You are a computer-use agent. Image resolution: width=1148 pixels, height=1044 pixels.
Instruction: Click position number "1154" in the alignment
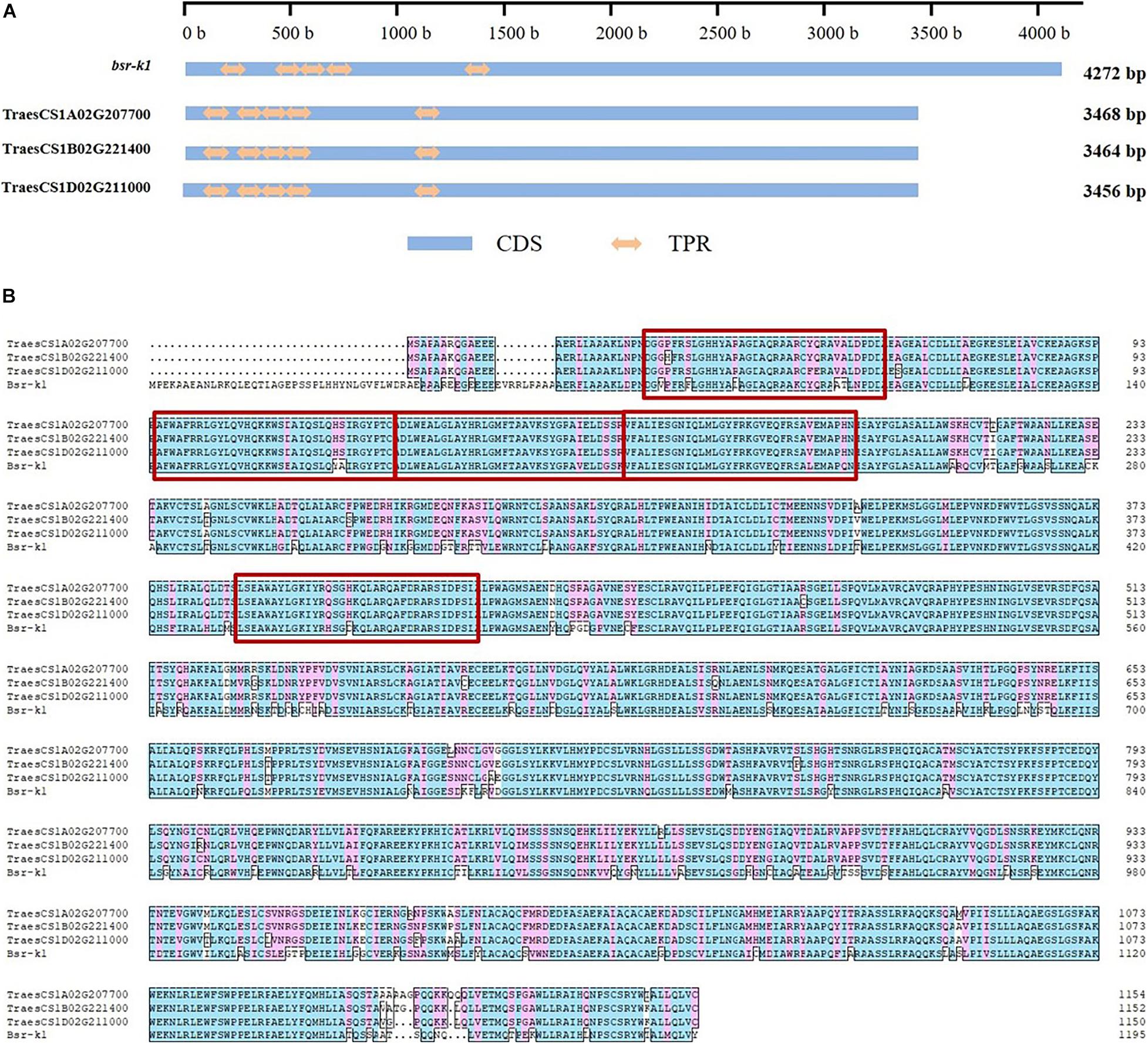point(1133,995)
